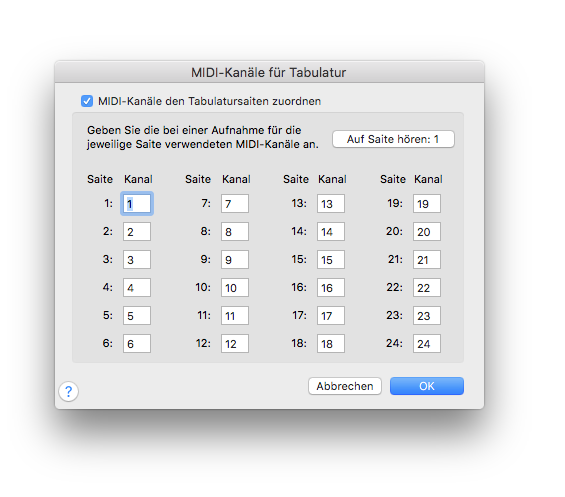Click the Auf Saite hören: 1 button
565x497 pixels.
pos(393,139)
